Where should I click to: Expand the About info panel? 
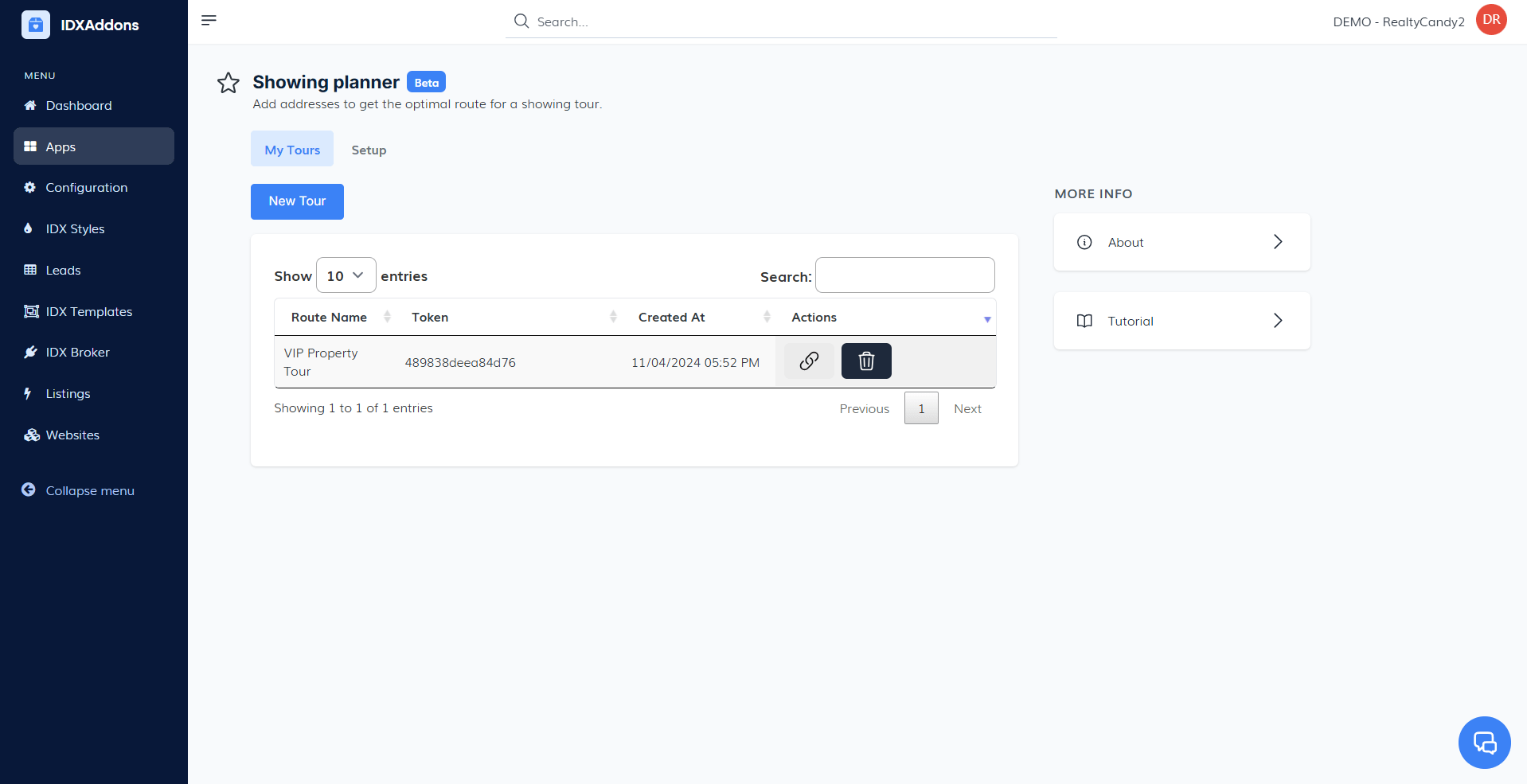1181,242
